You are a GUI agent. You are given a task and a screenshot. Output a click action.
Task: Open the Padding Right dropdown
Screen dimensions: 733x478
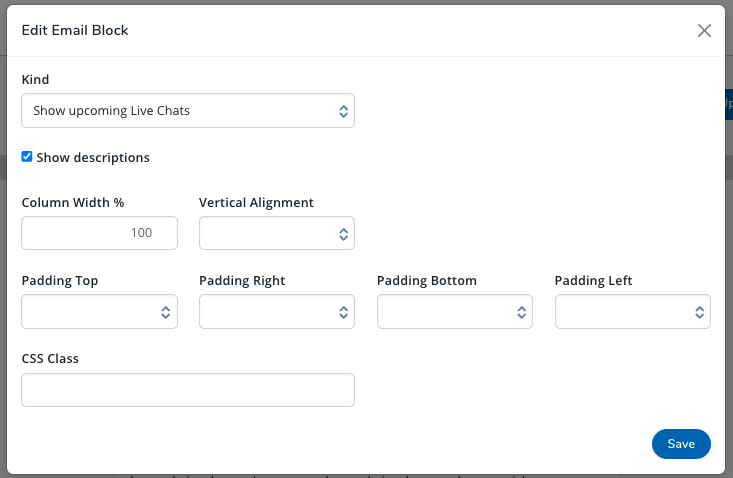[277, 312]
